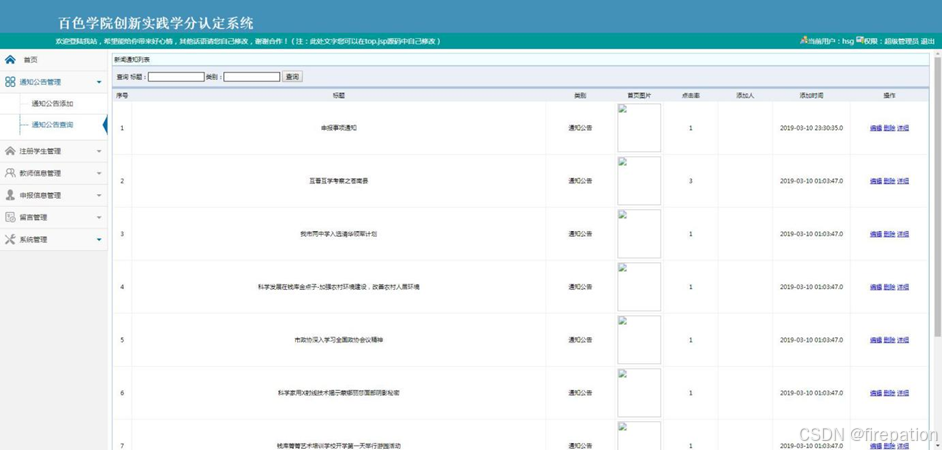Expand the 留言管理 menu arrow
Image resolution: width=942 pixels, height=450 pixels.
click(99, 217)
